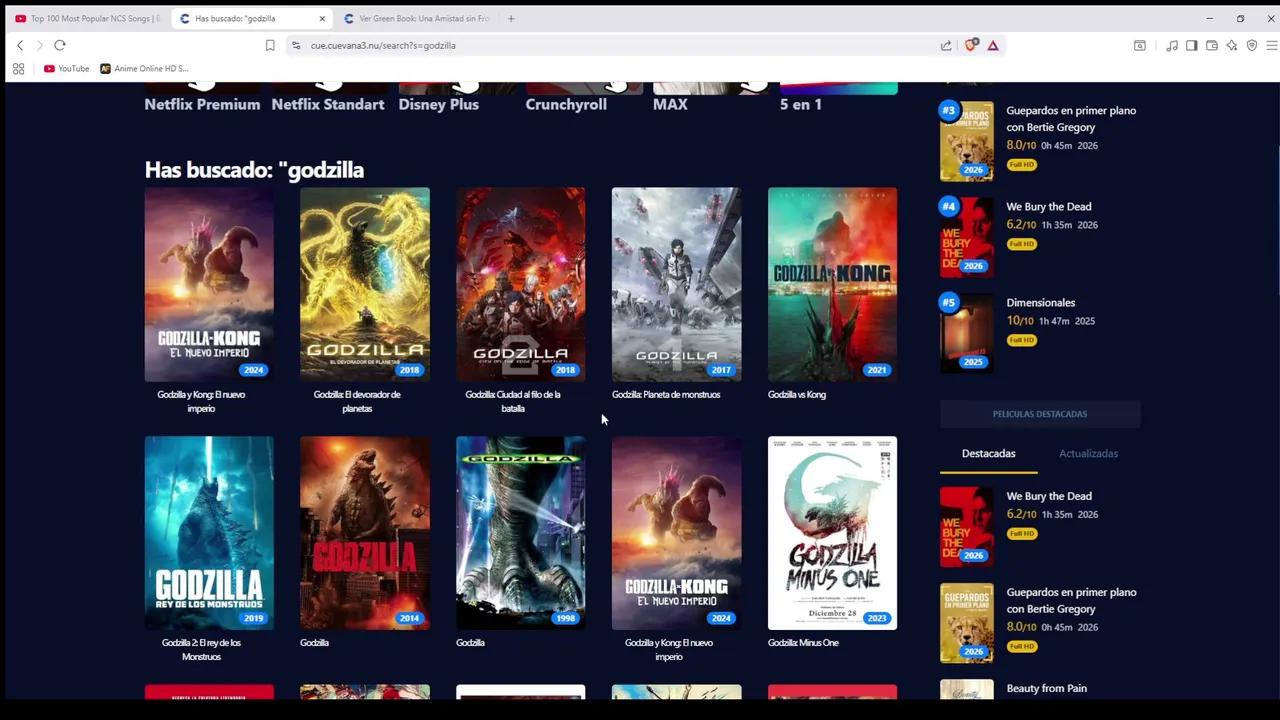This screenshot has height=720, width=1280.
Task: Click 2023 year badge on Minus One poster
Action: tap(877, 618)
